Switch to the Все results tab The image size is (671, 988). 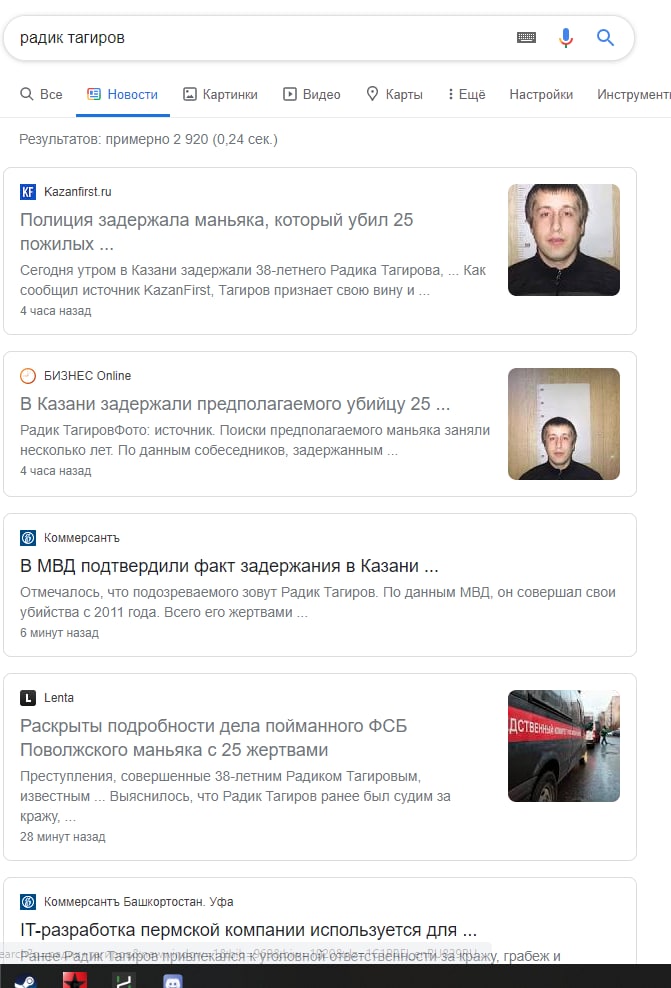(42, 95)
